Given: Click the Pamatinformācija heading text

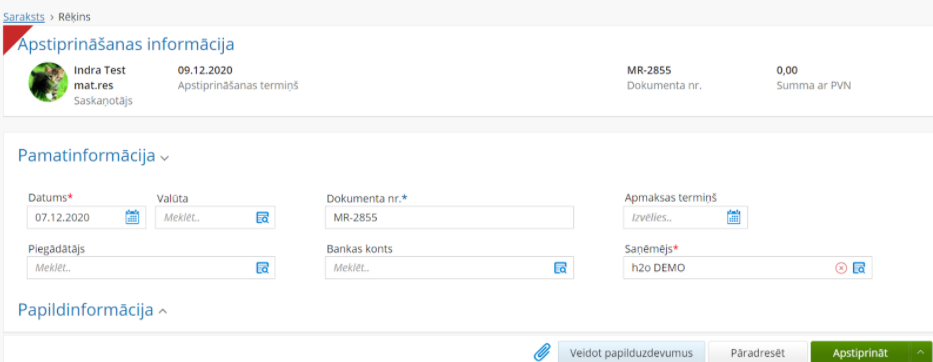Looking at the screenshot, I should pyautogui.click(x=86, y=156).
